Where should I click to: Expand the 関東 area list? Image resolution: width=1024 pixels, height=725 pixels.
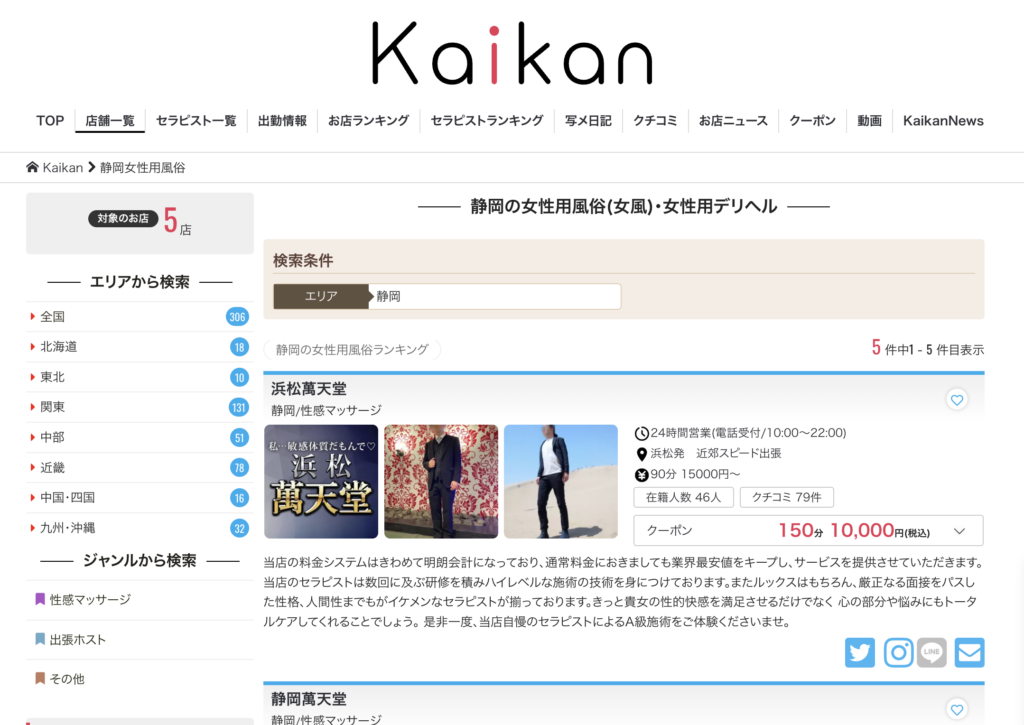(54, 407)
